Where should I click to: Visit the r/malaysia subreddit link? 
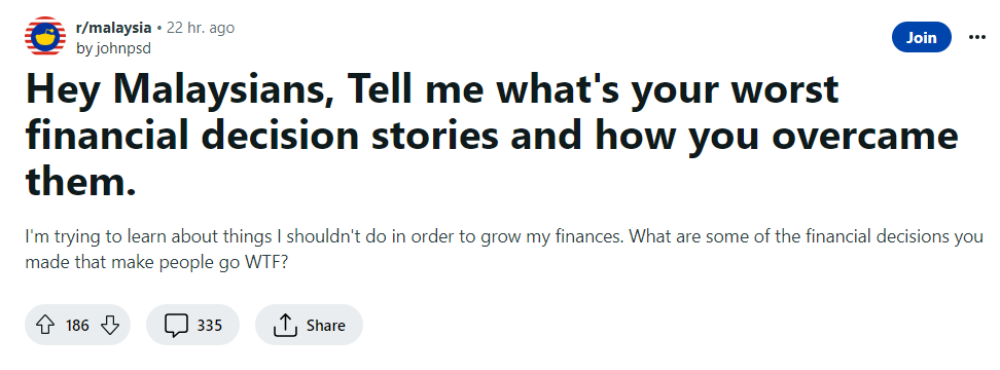pos(114,28)
